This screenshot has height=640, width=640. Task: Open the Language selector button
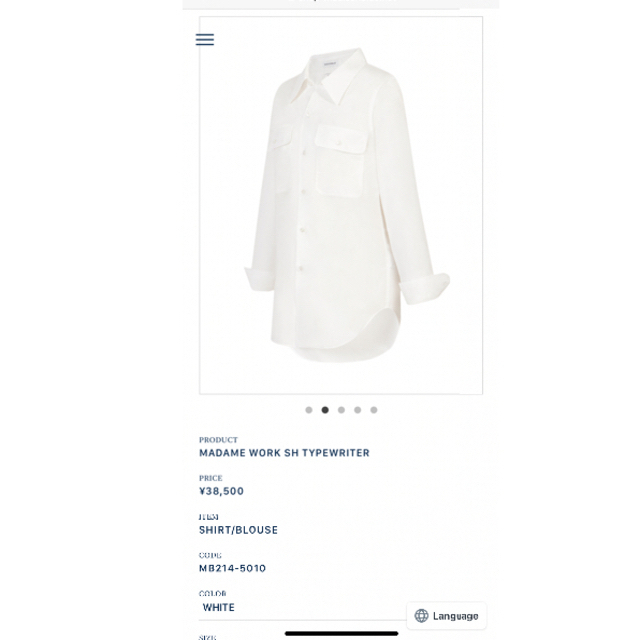447,616
